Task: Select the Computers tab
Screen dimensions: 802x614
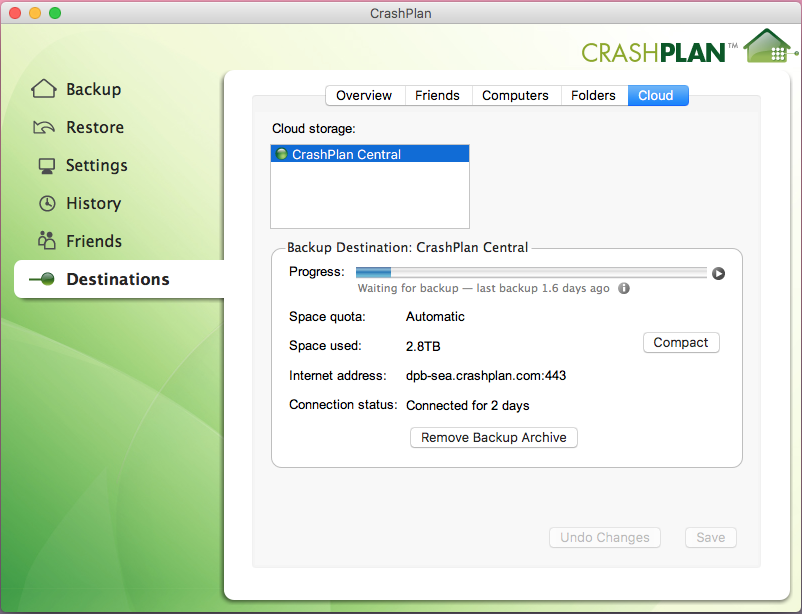Action: click(515, 95)
